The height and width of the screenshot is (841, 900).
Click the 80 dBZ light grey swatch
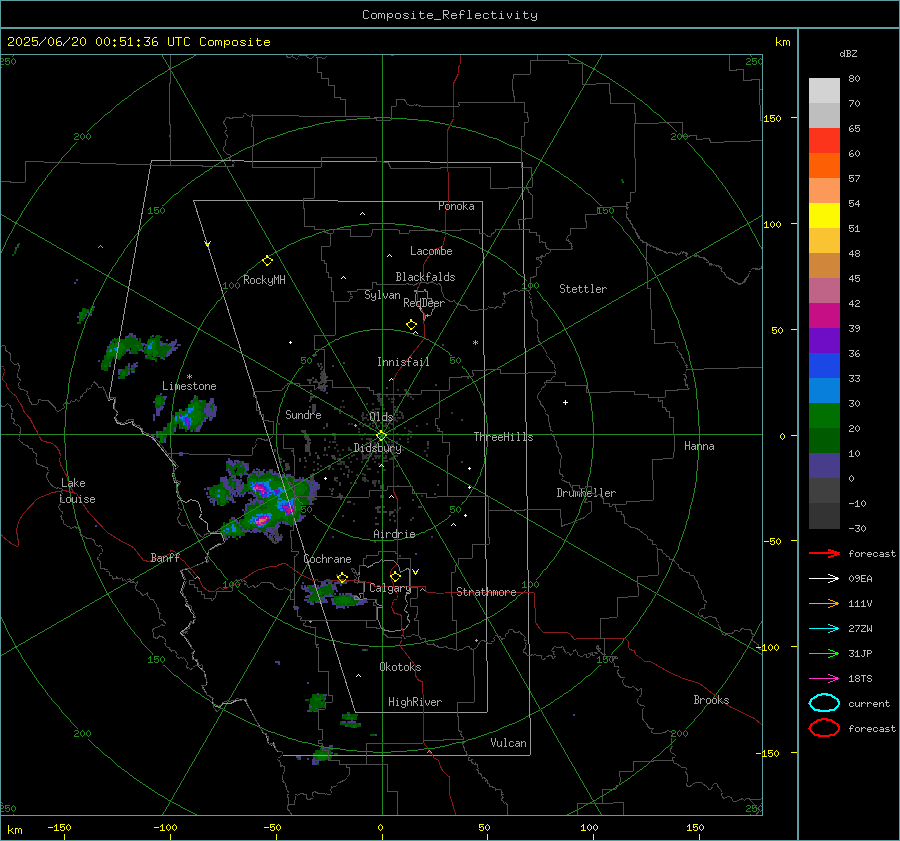(x=824, y=91)
